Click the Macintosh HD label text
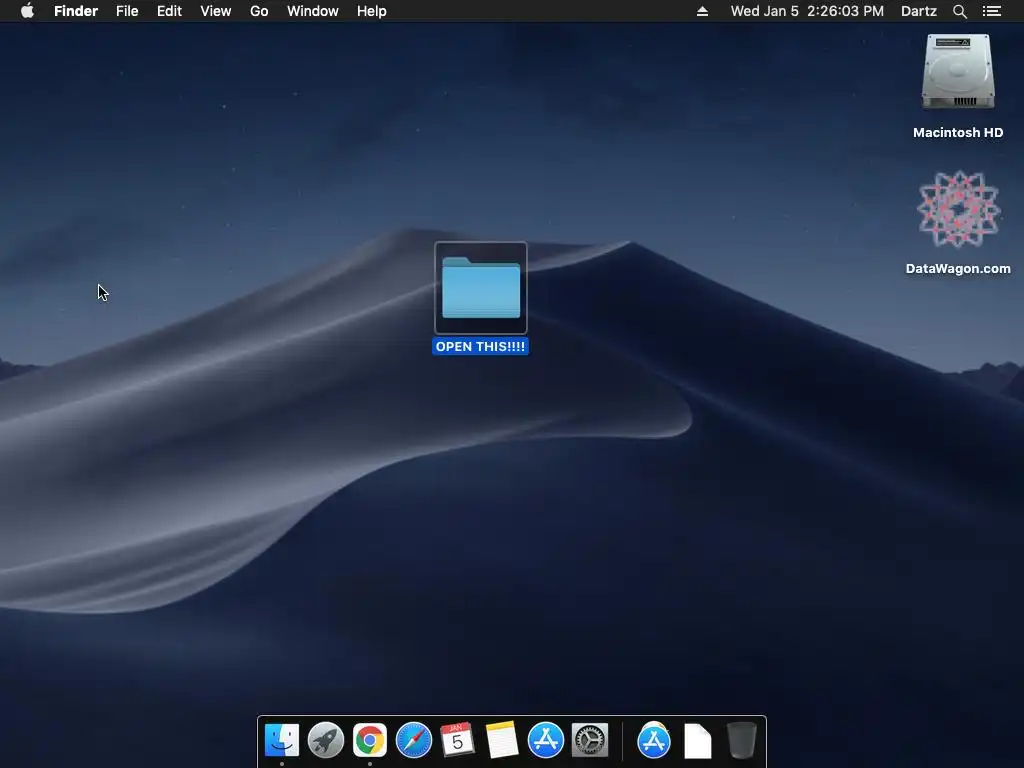Image resolution: width=1024 pixels, height=768 pixels. [958, 133]
